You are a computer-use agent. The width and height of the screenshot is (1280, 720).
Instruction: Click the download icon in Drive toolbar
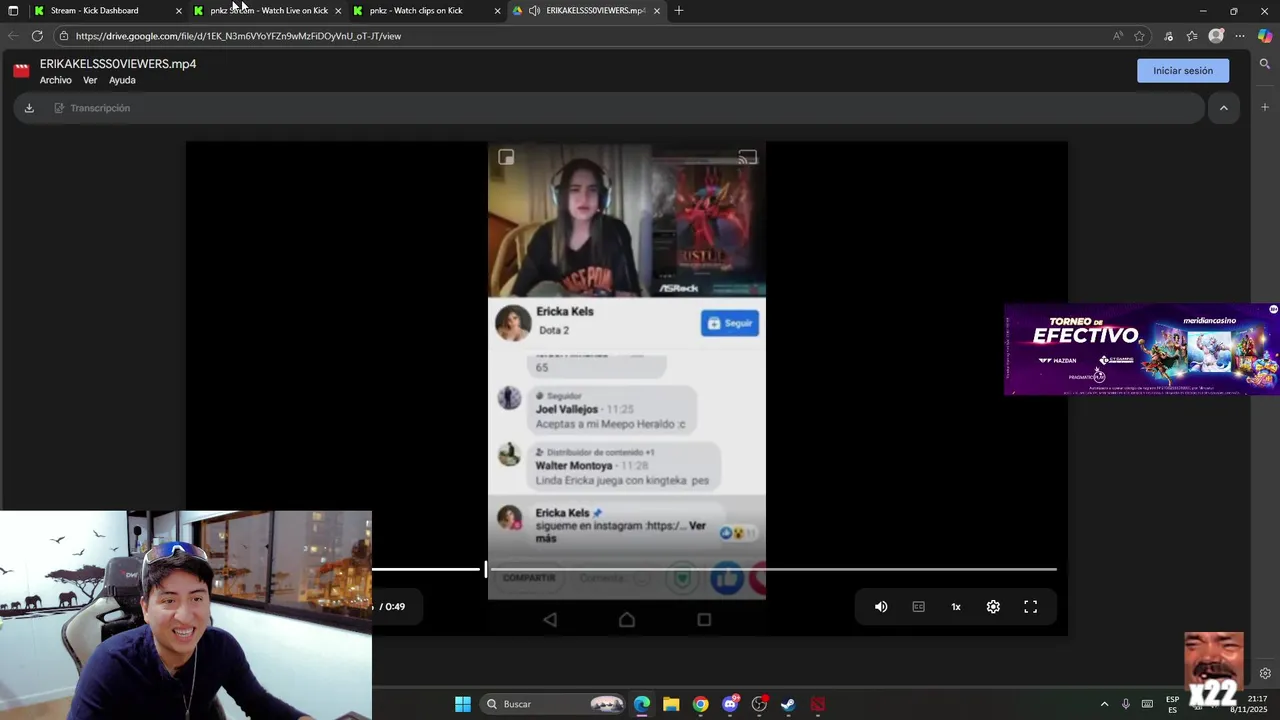(x=29, y=108)
